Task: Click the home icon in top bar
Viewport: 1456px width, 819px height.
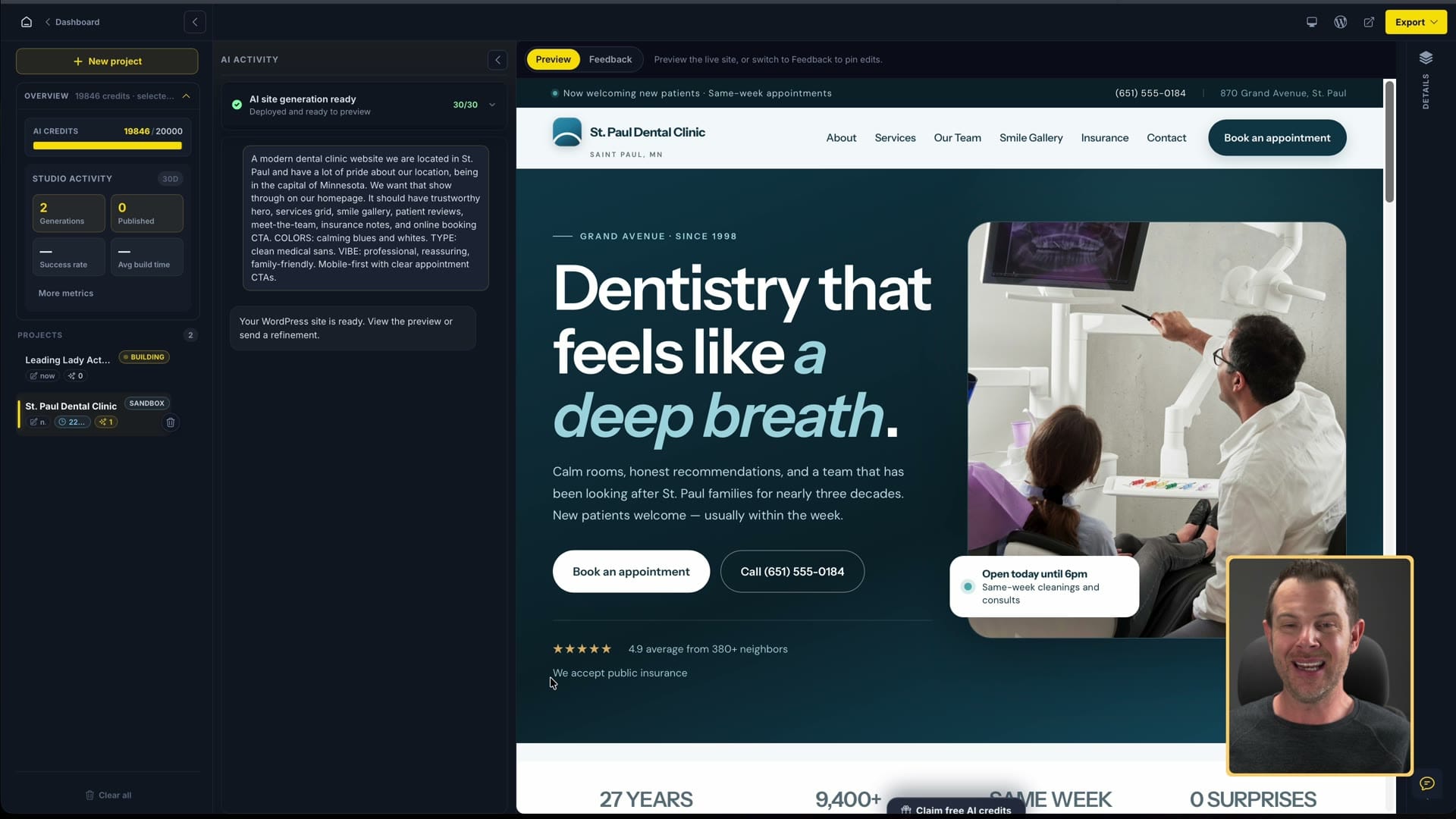Action: point(27,22)
